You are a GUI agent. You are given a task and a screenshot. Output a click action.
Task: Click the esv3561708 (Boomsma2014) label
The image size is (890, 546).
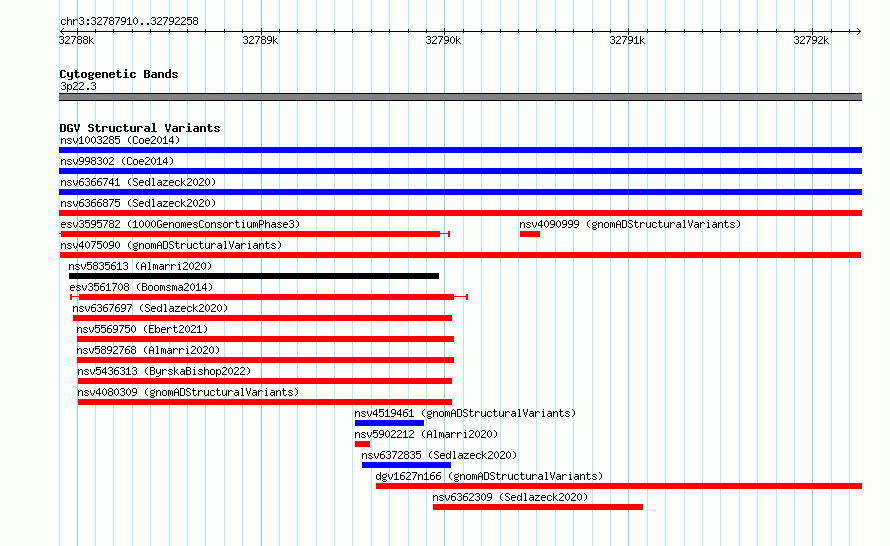(141, 287)
